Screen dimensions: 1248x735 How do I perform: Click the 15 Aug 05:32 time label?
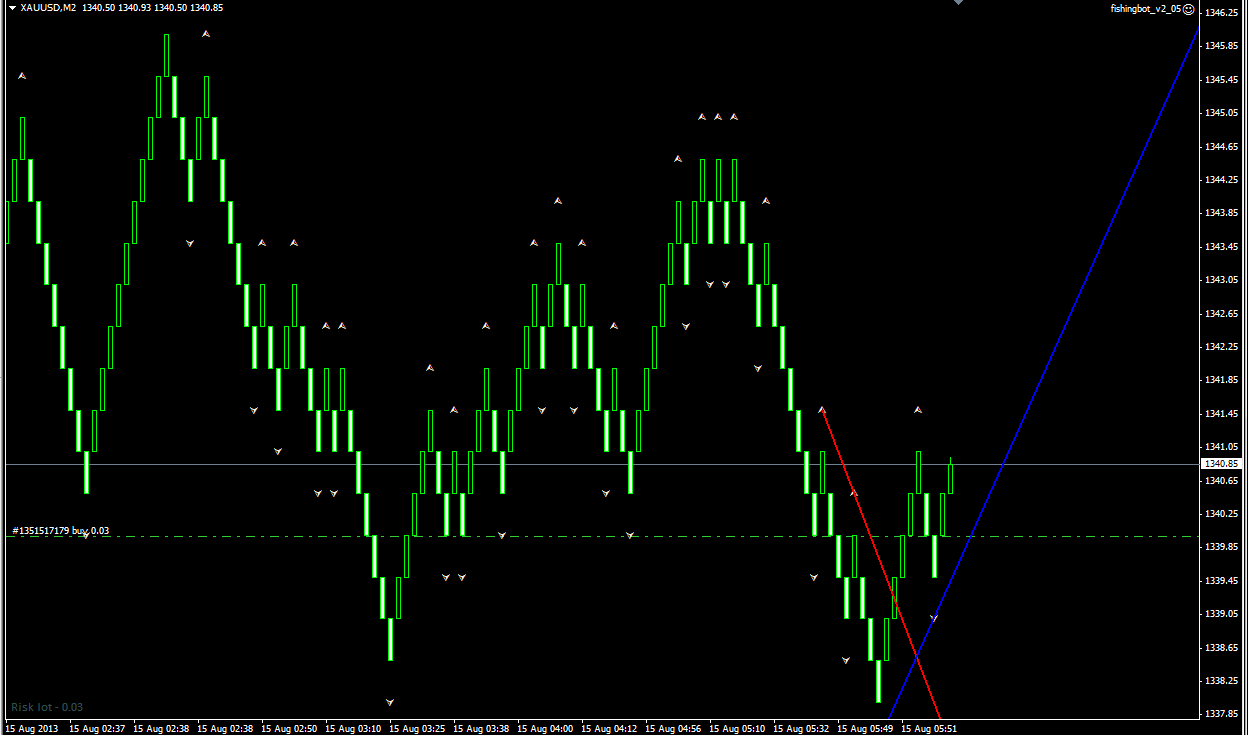pyautogui.click(x=801, y=729)
